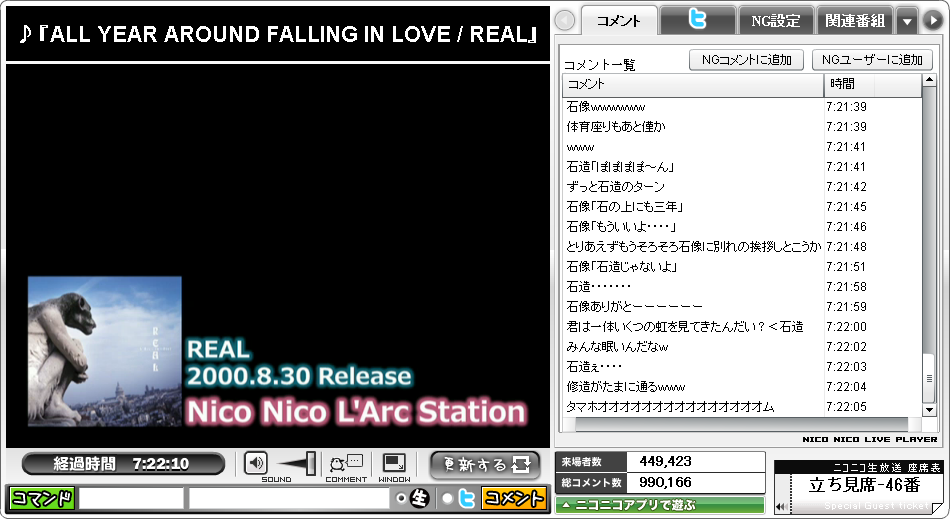The height and width of the screenshot is (520, 950).
Task: Select the Twitter post radio button
Action: [447, 498]
